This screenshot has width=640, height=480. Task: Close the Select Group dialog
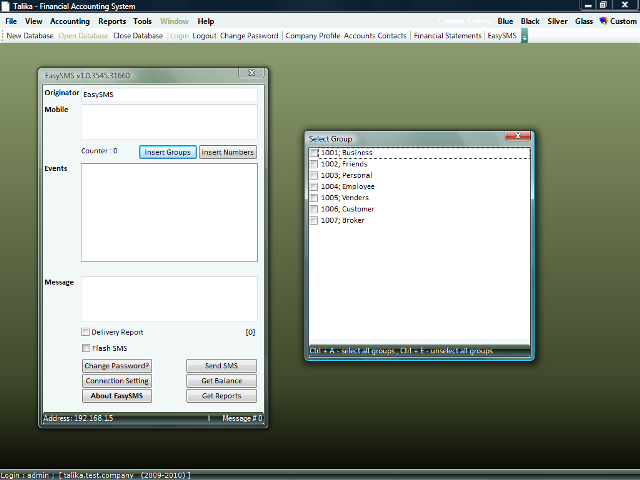[518, 137]
